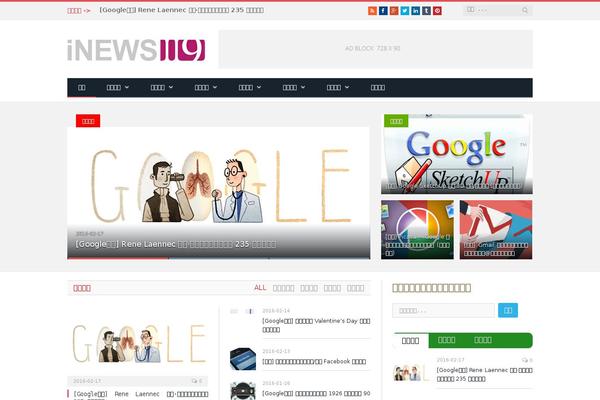
Task: Open sidebar post link about Rene Laennec
Action: click(484, 374)
